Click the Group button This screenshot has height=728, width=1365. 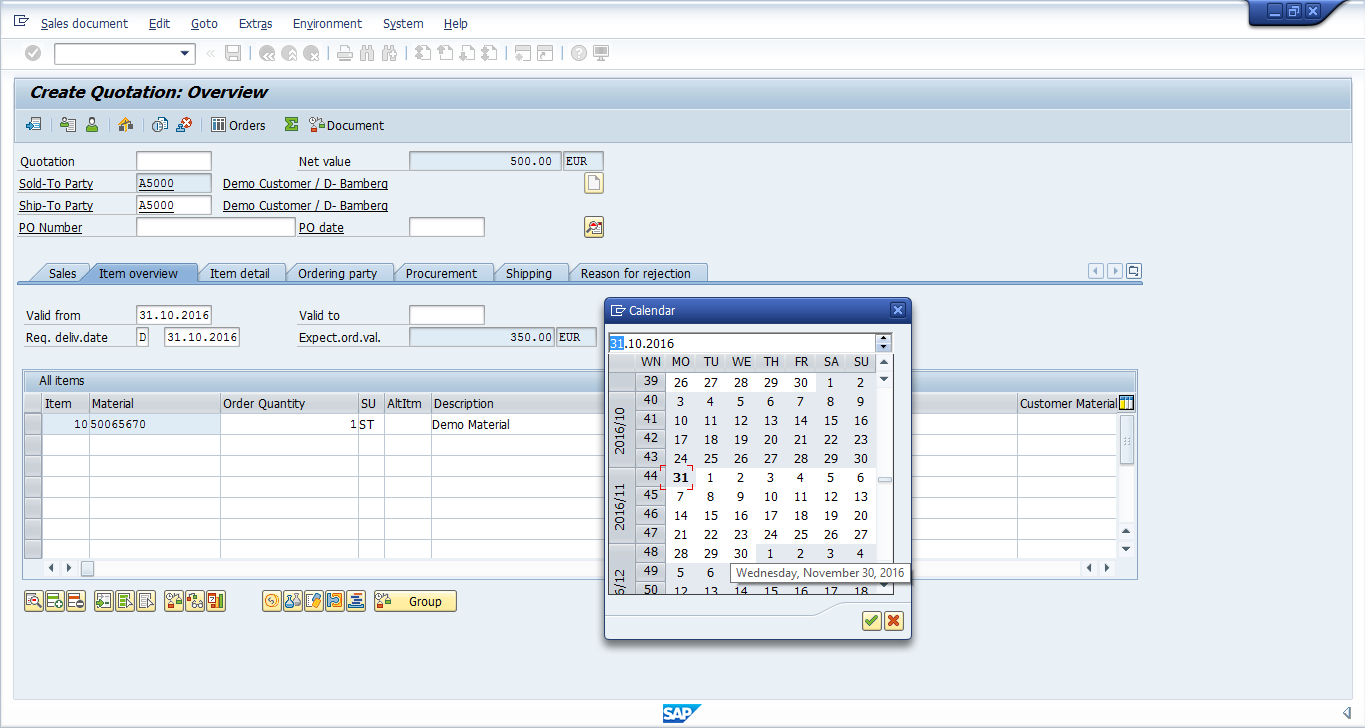point(415,601)
